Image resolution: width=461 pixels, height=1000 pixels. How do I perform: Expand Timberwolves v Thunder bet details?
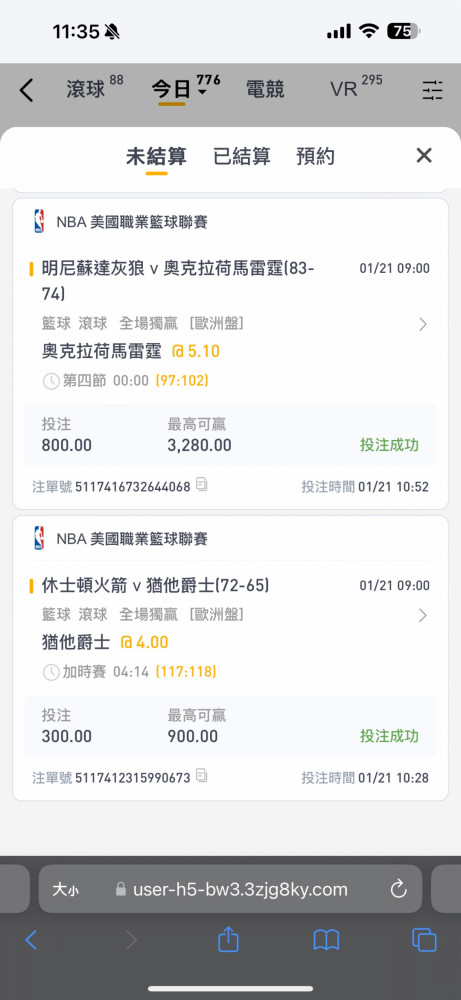click(422, 325)
